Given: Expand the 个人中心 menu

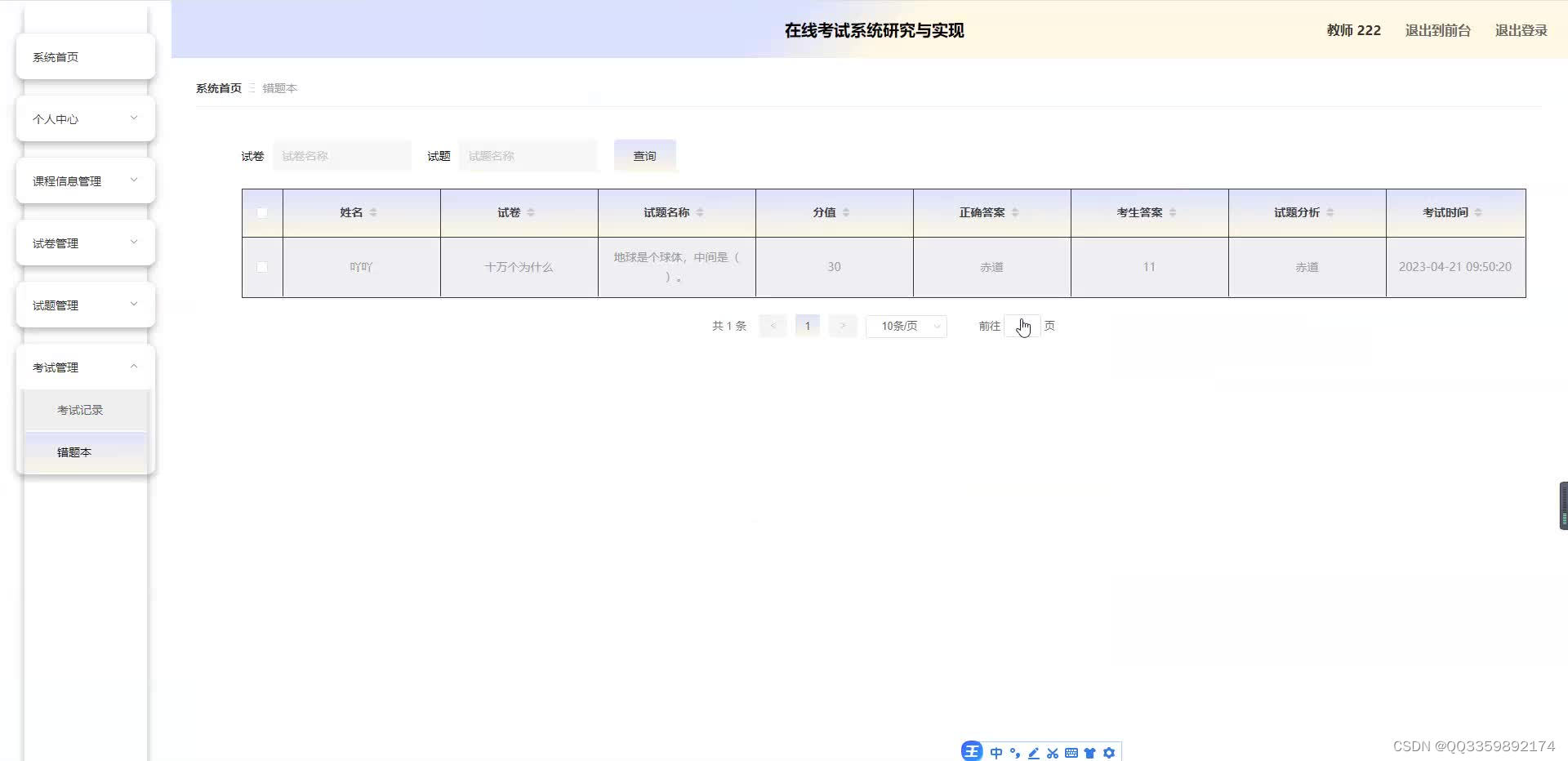Looking at the screenshot, I should tap(86, 119).
